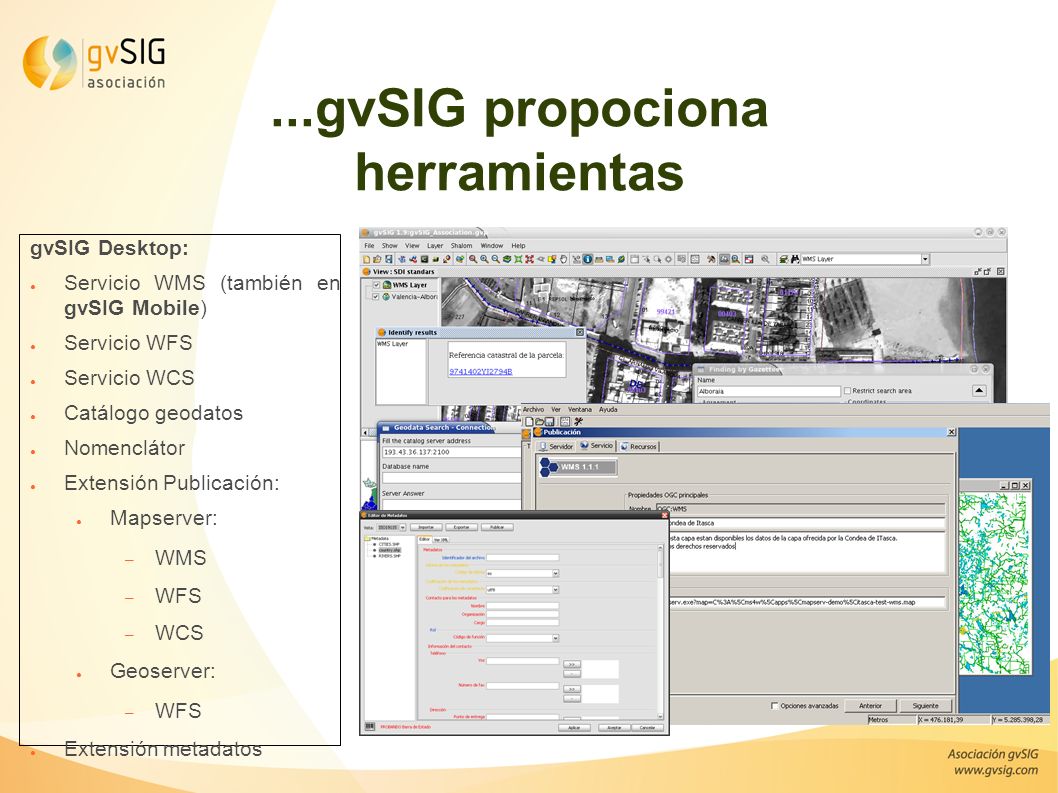Click the New file icon in Publicación app toolbar
The width and height of the screenshot is (1058, 793).
pos(530,422)
